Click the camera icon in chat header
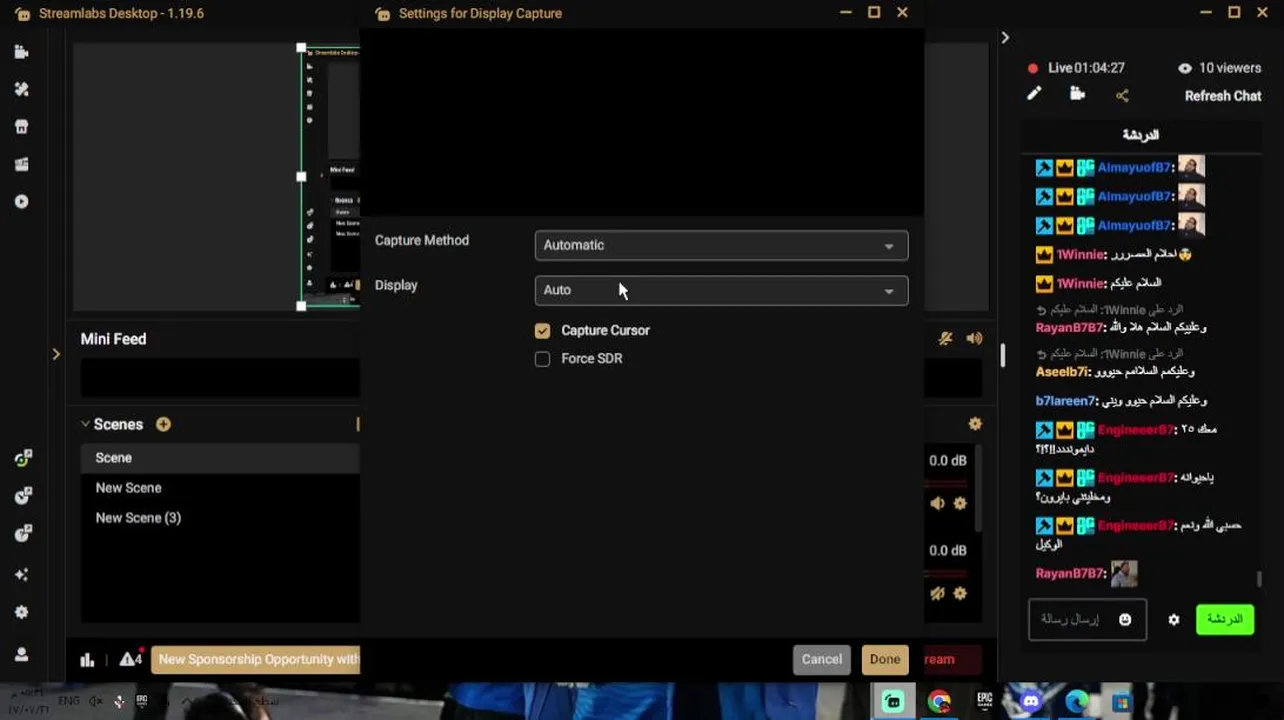Image resolution: width=1284 pixels, height=720 pixels. pyautogui.click(x=1077, y=94)
